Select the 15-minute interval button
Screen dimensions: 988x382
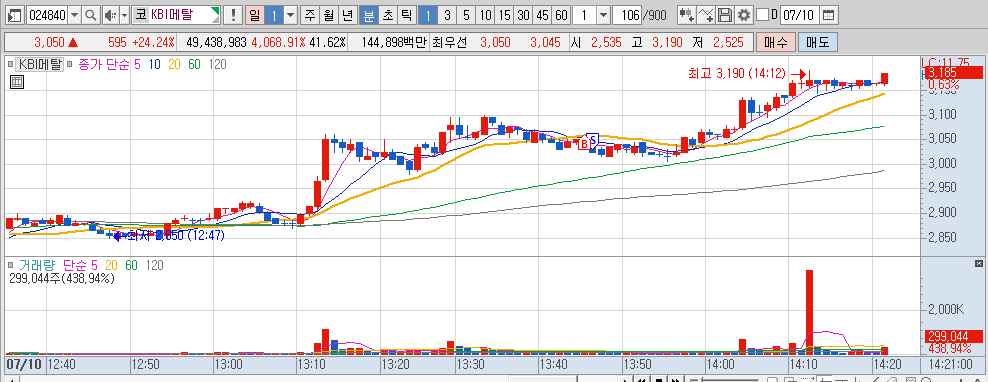tap(504, 14)
